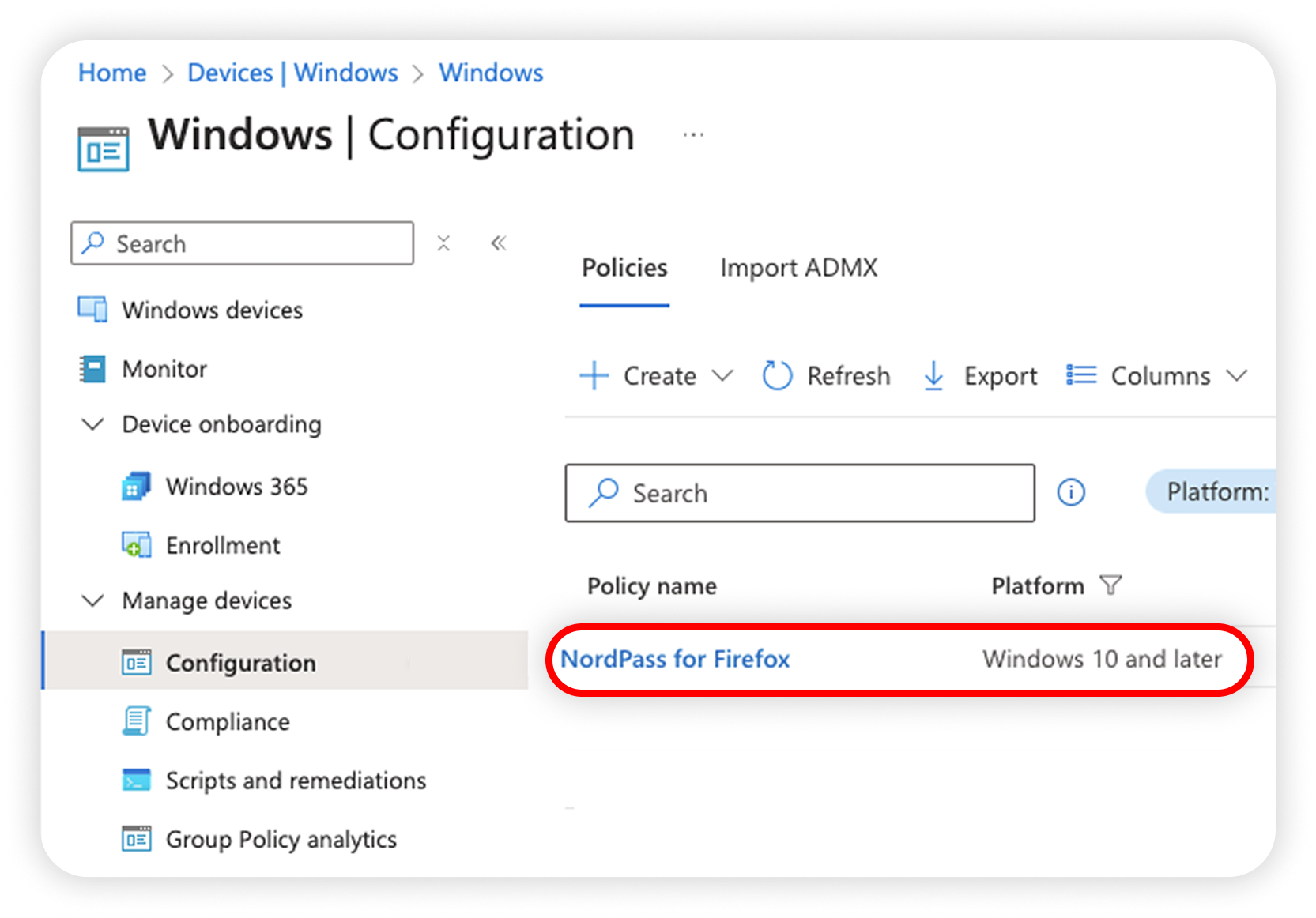Focus the sidebar Search field
1316x918 pixels.
(242, 243)
